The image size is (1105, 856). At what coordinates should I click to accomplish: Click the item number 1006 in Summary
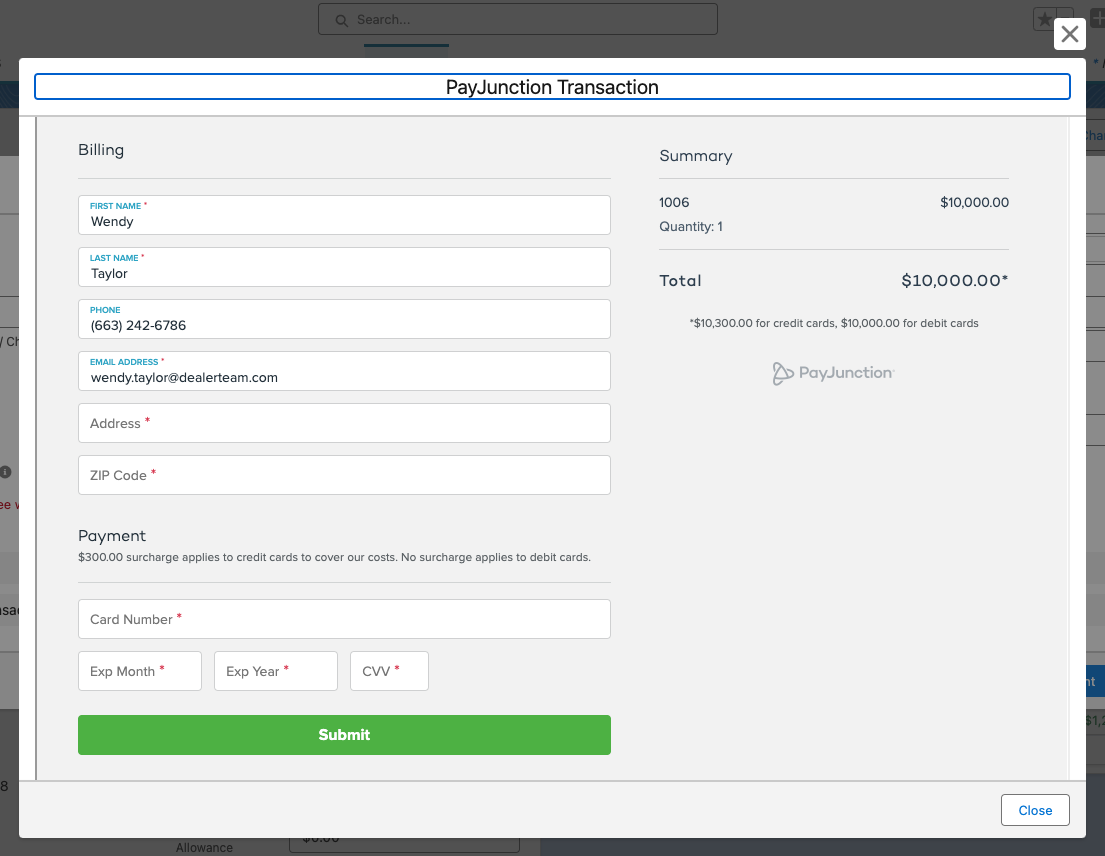tap(674, 202)
